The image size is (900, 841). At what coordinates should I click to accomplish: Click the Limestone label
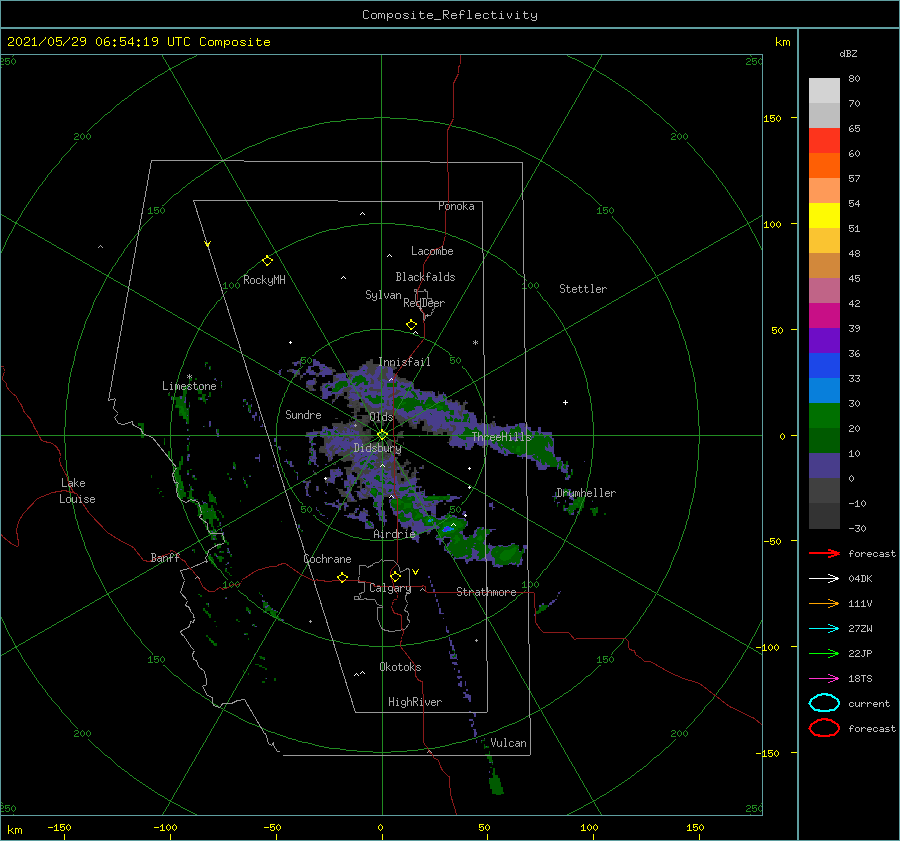[189, 386]
